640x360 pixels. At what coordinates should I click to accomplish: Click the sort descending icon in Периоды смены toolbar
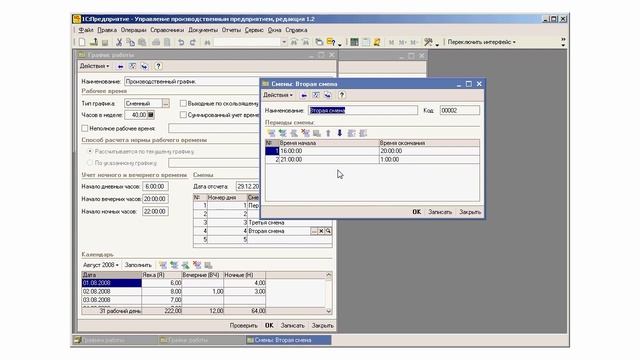363,133
